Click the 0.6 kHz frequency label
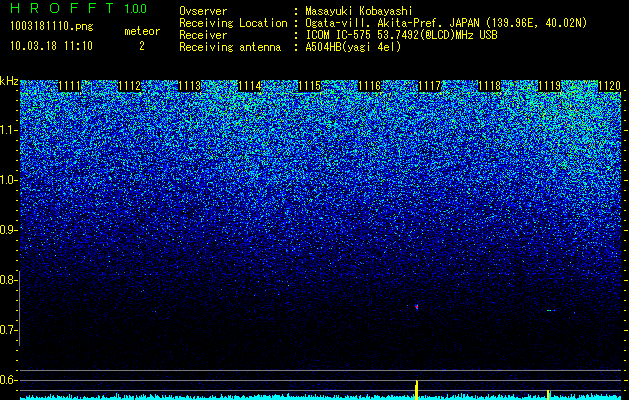The width and height of the screenshot is (629, 400). click(8, 380)
